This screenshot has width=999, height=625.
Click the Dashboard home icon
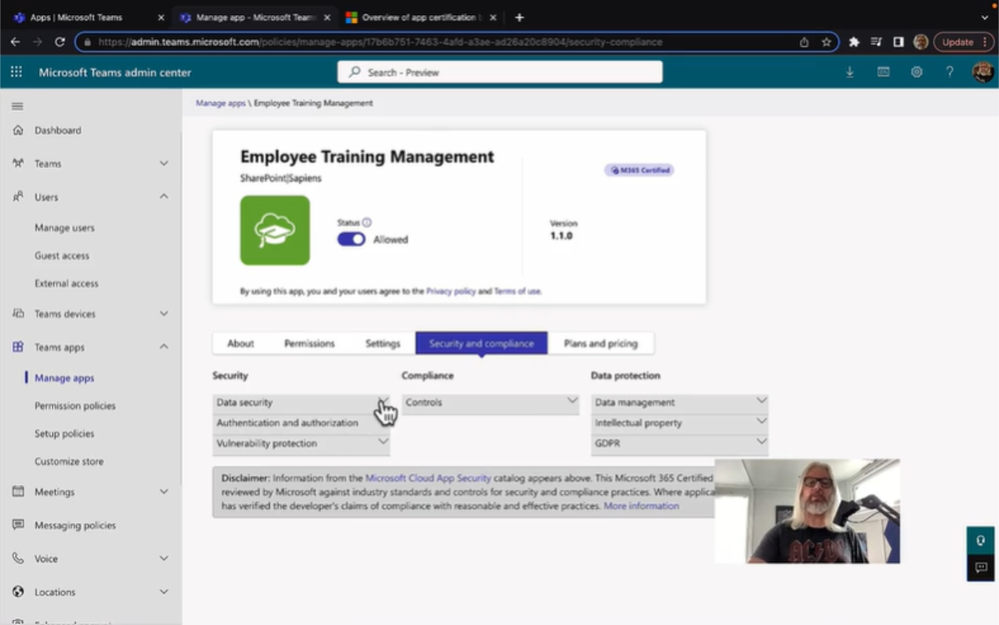point(18,130)
